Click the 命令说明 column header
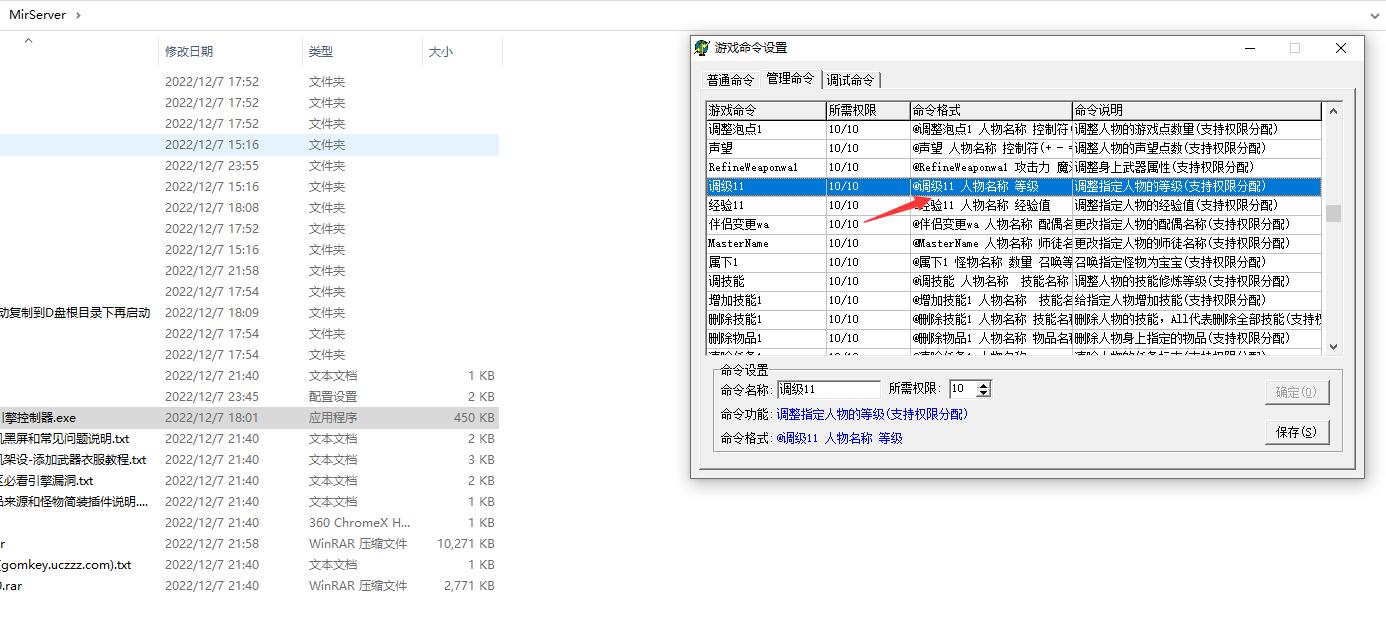This screenshot has height=619, width=1386. [1195, 110]
